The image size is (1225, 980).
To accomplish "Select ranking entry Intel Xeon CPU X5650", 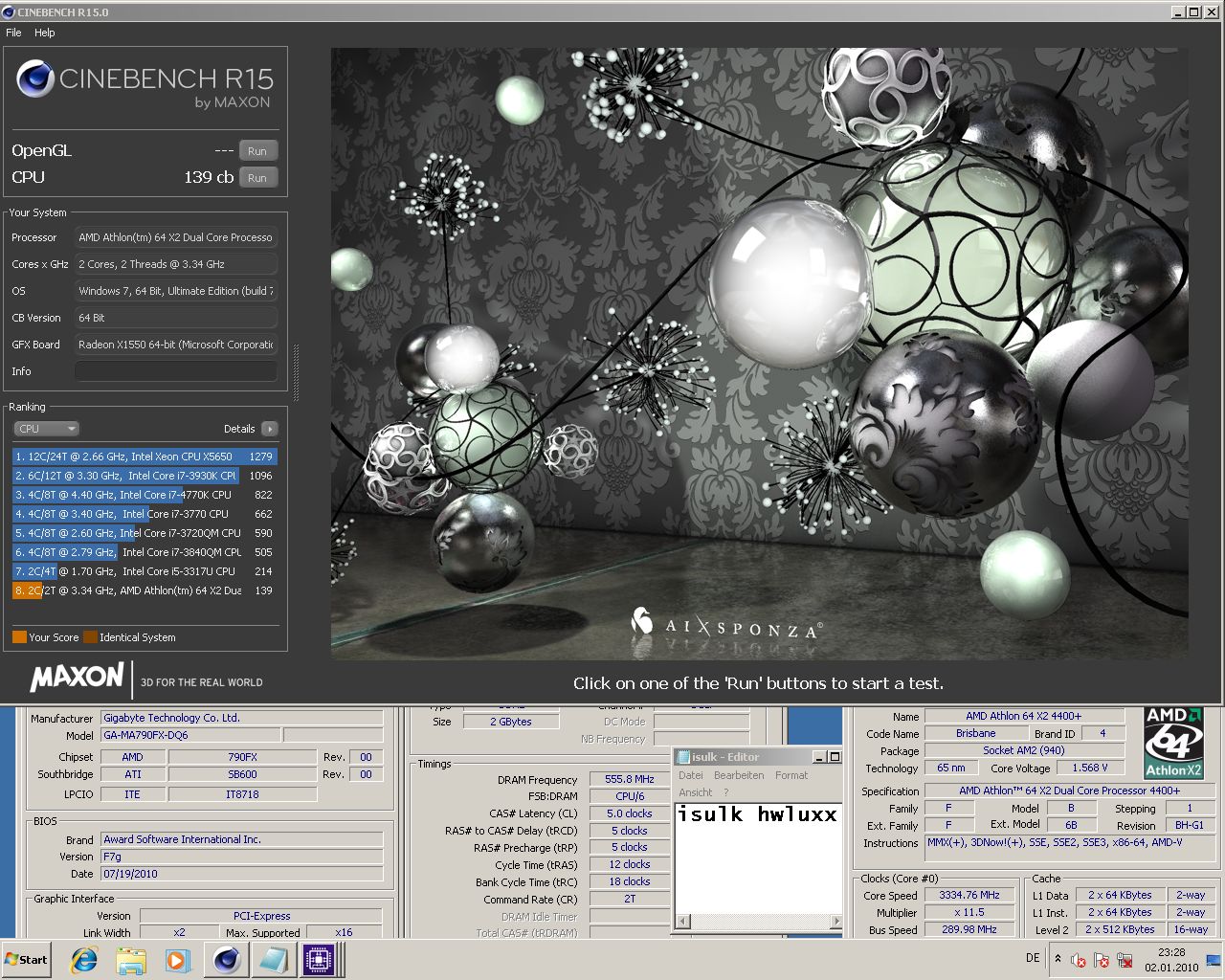I will click(145, 457).
